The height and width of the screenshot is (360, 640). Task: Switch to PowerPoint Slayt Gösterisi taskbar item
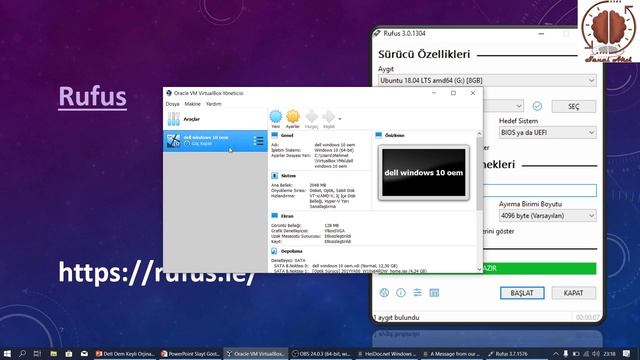[x=190, y=354]
